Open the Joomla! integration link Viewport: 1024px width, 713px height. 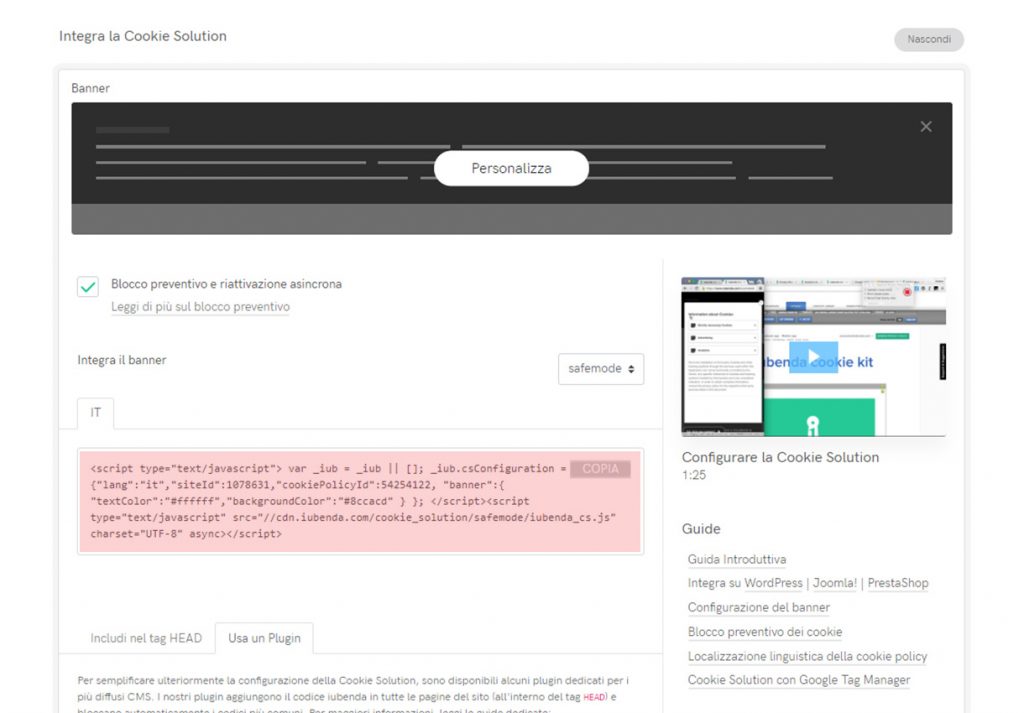pos(835,583)
